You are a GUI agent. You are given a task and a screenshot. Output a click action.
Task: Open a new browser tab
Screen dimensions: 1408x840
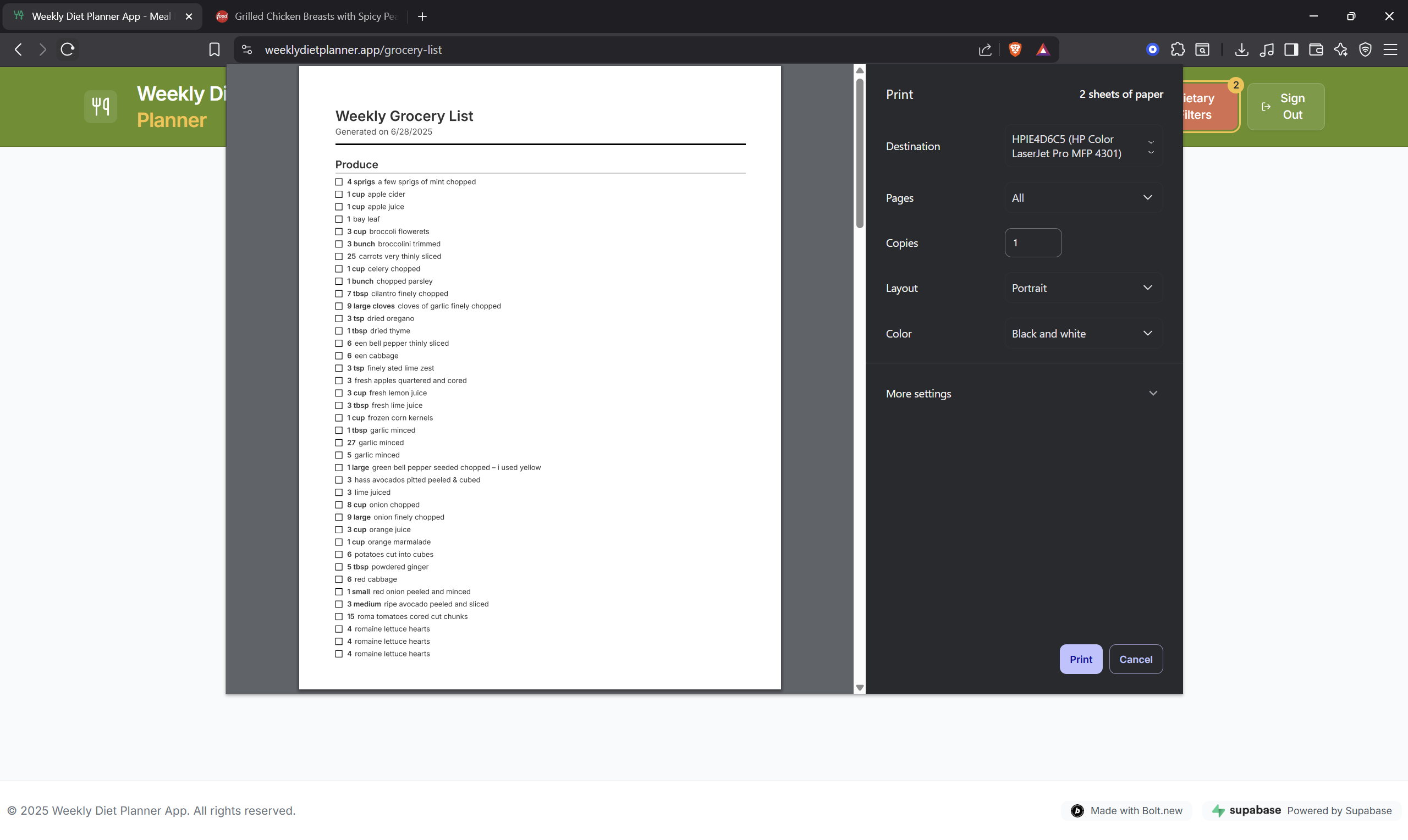pyautogui.click(x=422, y=16)
